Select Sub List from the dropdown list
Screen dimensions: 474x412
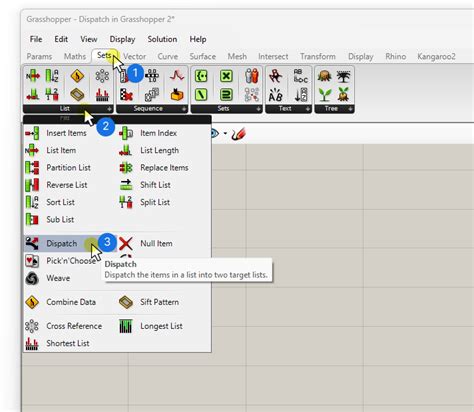tap(60, 220)
